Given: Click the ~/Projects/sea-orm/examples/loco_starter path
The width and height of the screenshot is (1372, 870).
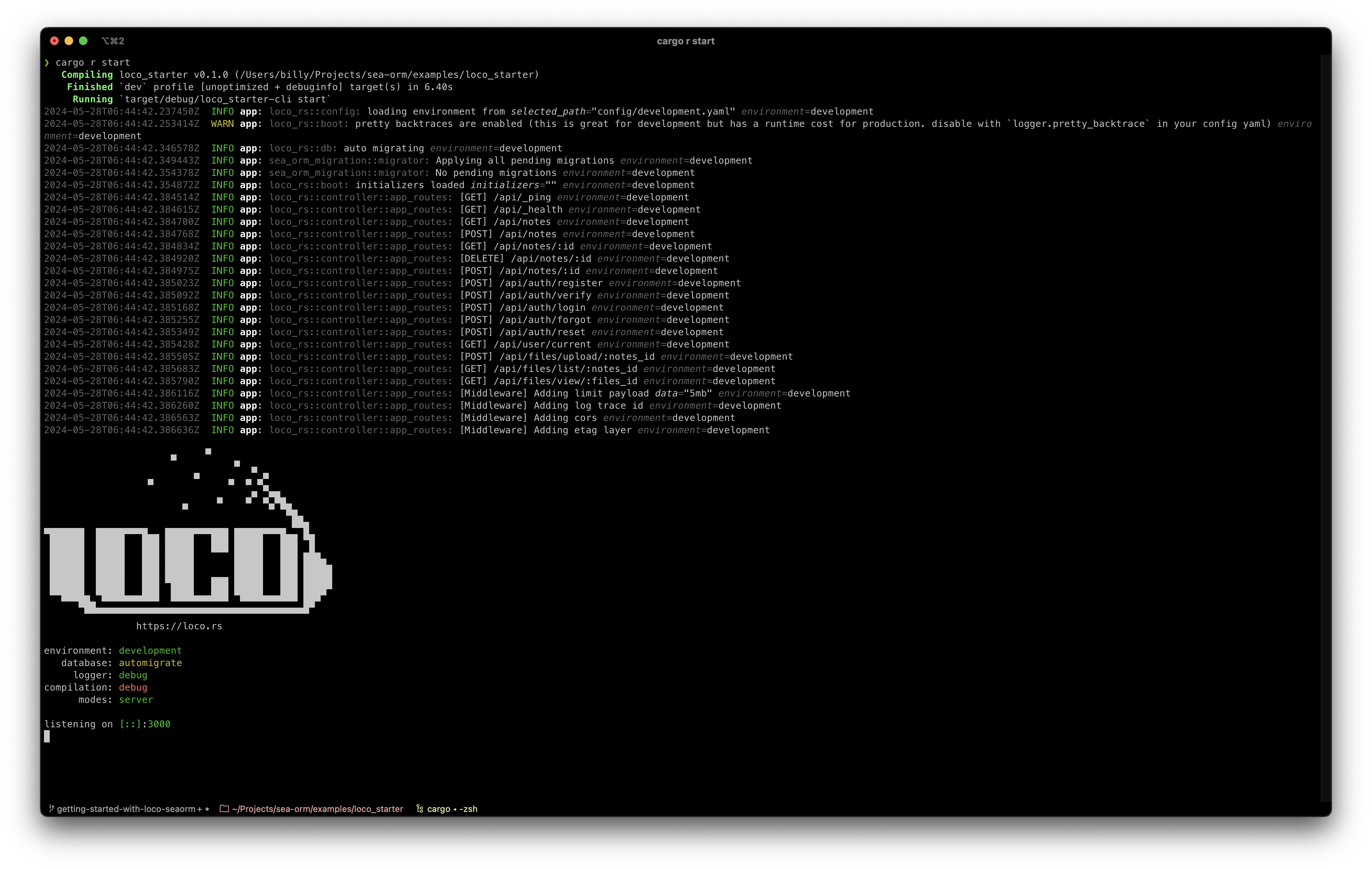Looking at the screenshot, I should tap(317, 808).
